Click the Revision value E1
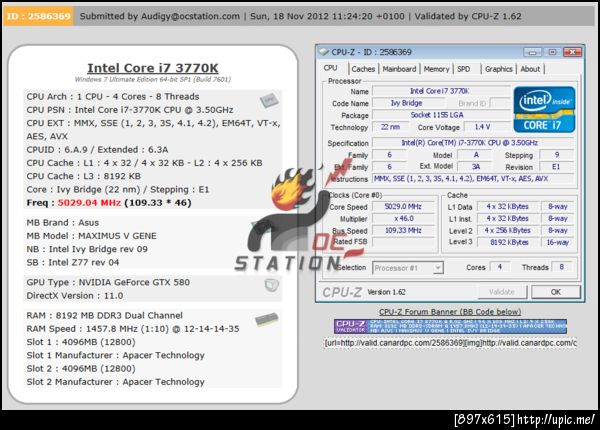Viewport: 600px width, 430px height. click(x=556, y=167)
